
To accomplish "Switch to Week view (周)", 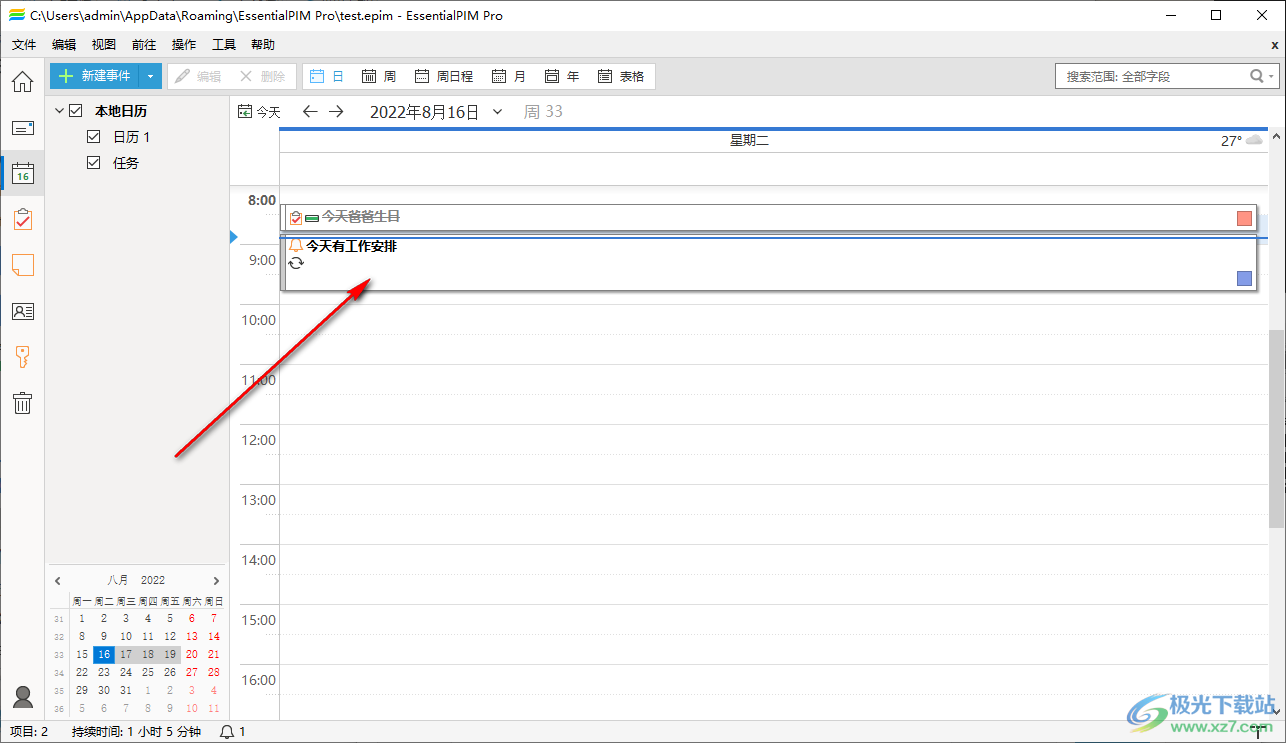I will point(379,76).
